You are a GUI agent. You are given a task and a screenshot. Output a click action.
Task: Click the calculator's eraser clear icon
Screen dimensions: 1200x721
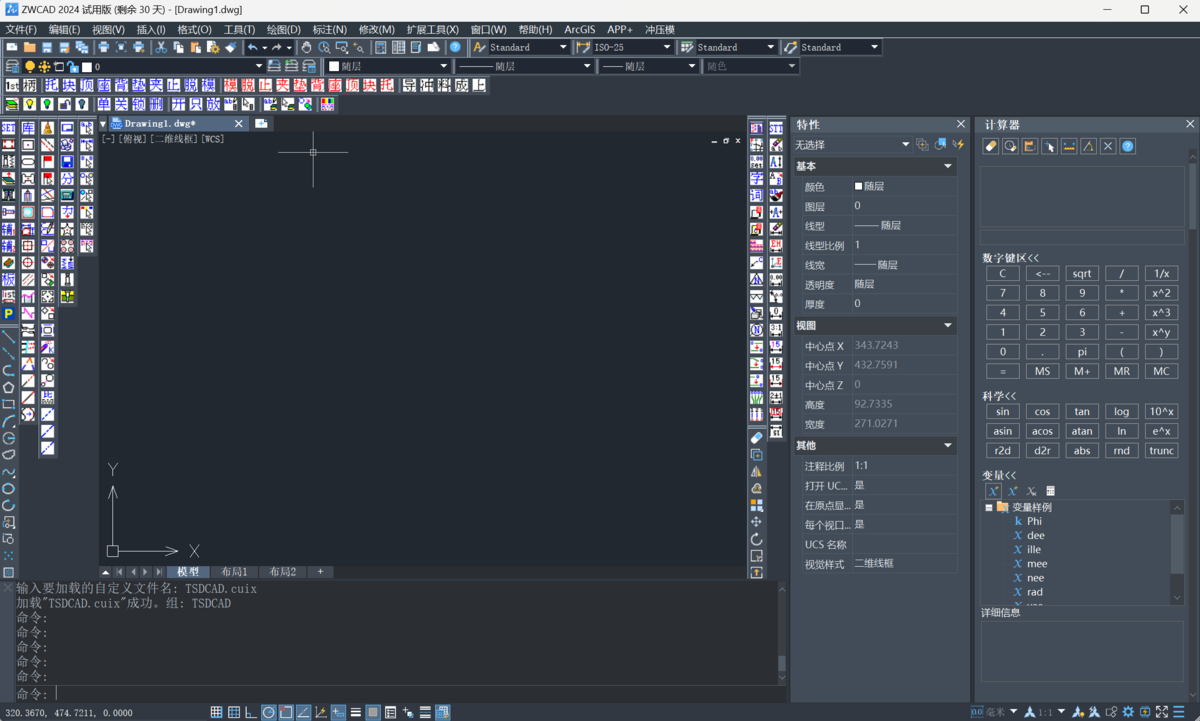coord(991,146)
